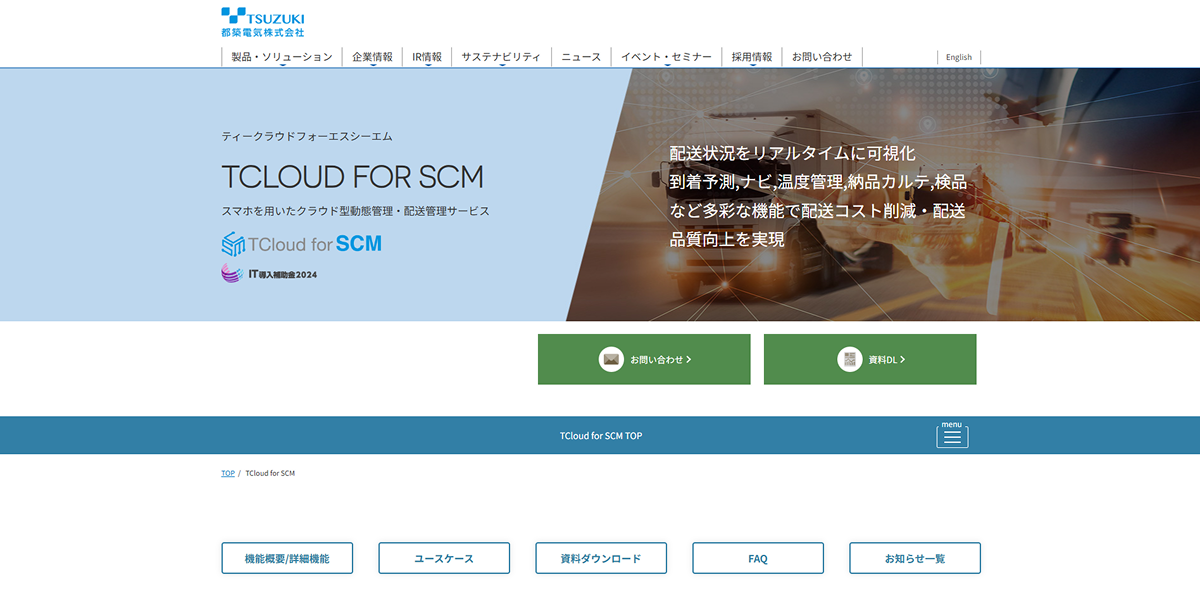This screenshot has height=599, width=1200.
Task: Select the 機能概要/詳細機能 button
Action: pyautogui.click(x=287, y=558)
